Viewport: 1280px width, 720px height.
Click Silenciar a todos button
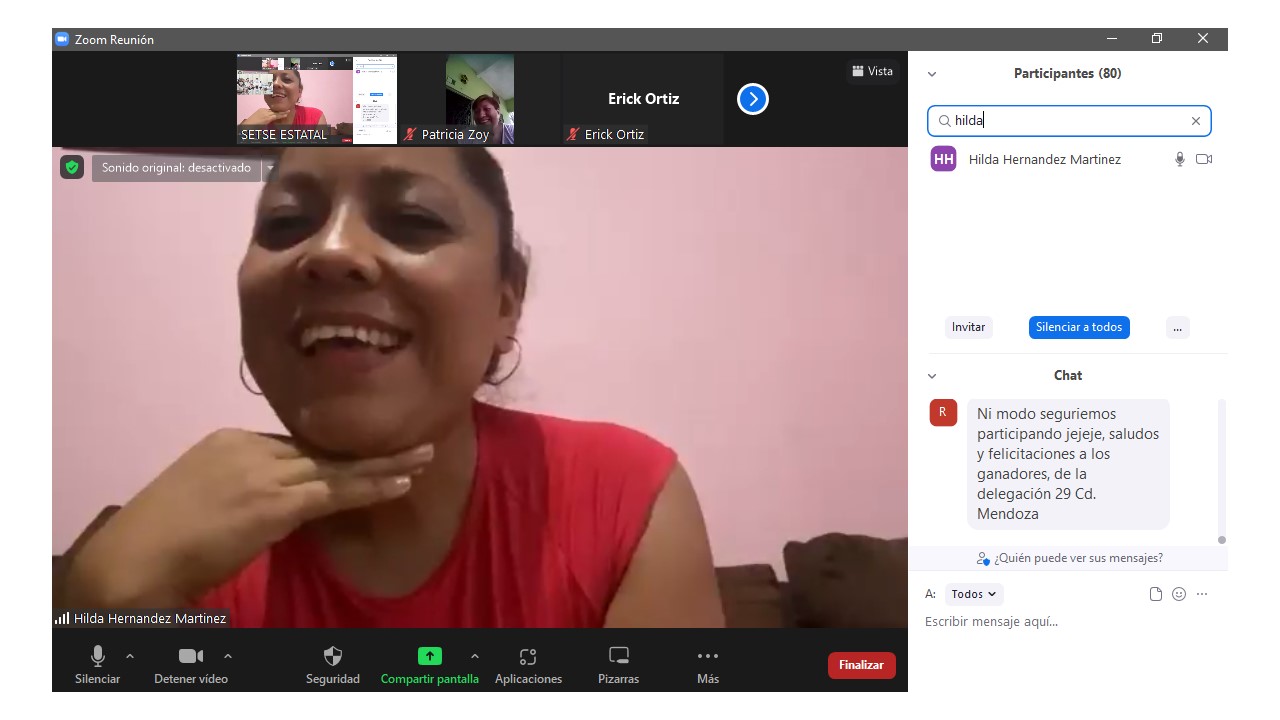click(1079, 327)
